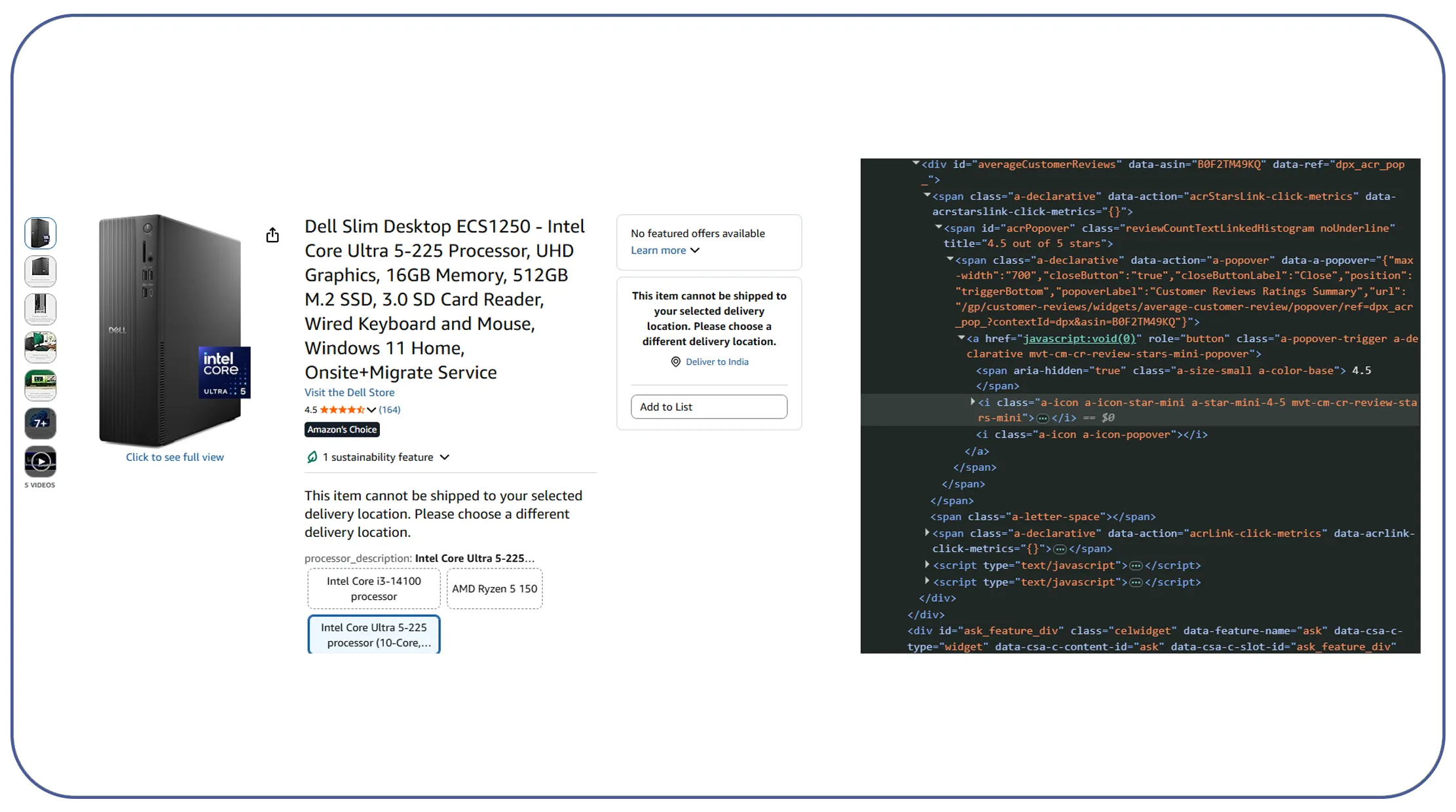Screen dimensions: 1456x812
Task: Play the video thumbnail above 5 VIDEOS
Action: click(41, 461)
